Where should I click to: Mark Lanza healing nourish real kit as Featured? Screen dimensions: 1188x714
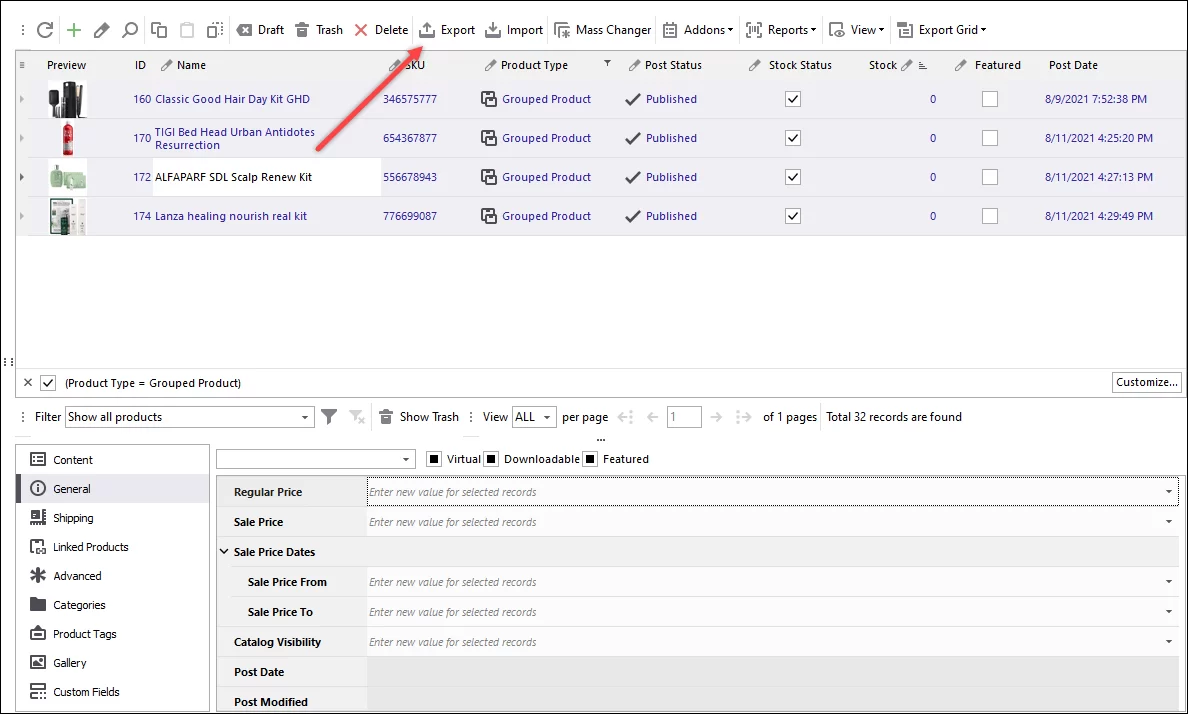[990, 216]
